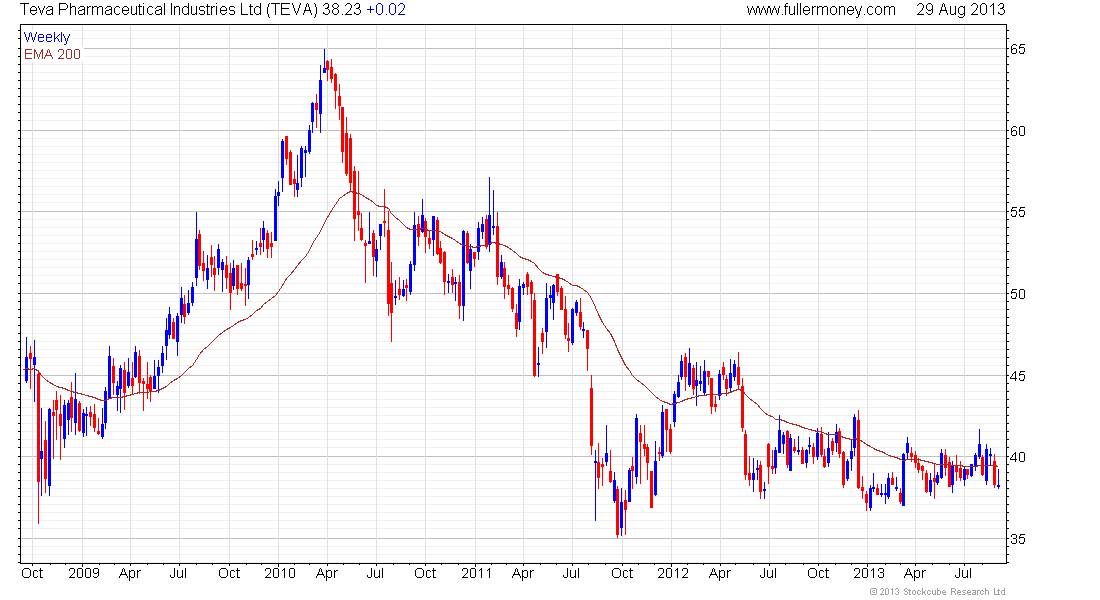This screenshot has width=1100, height=600.
Task: Click the 45 price axis label
Action: 1017,376
